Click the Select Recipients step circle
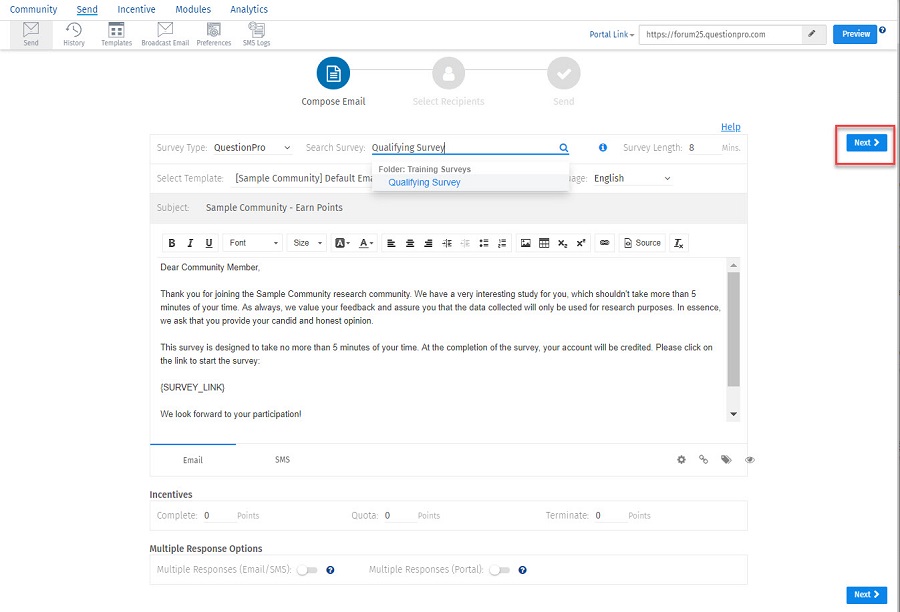 [x=448, y=73]
